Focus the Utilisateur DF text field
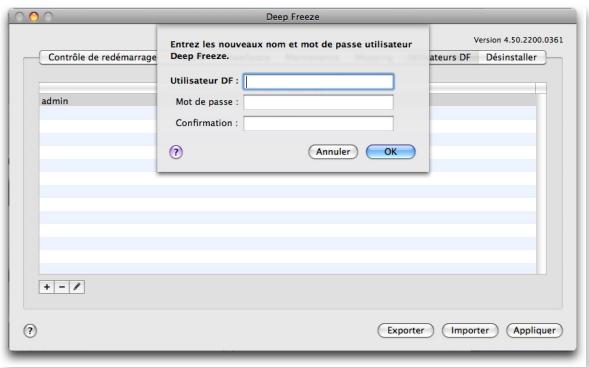This screenshot has width=589, height=368. coord(319,81)
